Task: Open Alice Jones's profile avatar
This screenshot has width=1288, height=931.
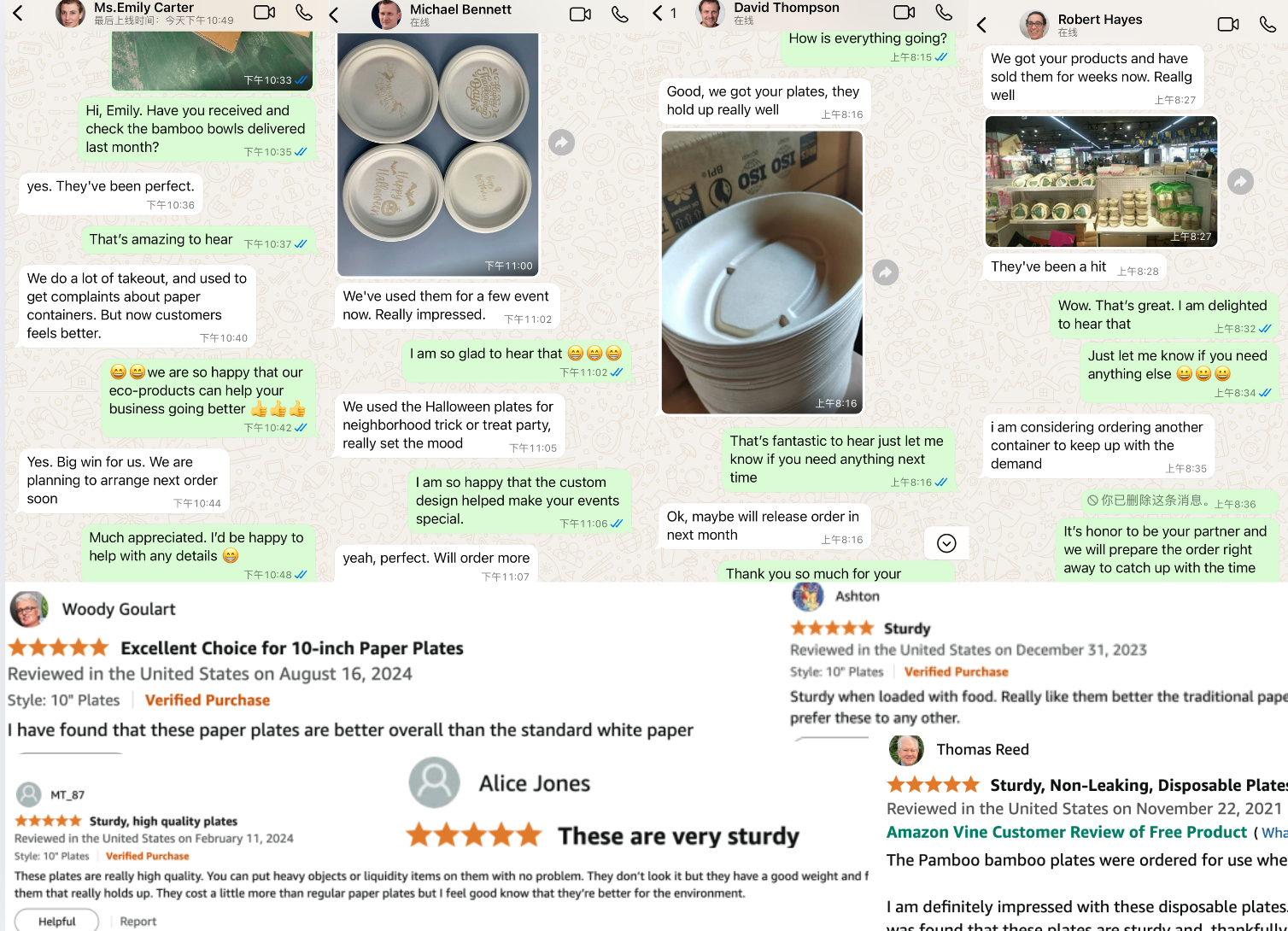Action: (x=434, y=782)
